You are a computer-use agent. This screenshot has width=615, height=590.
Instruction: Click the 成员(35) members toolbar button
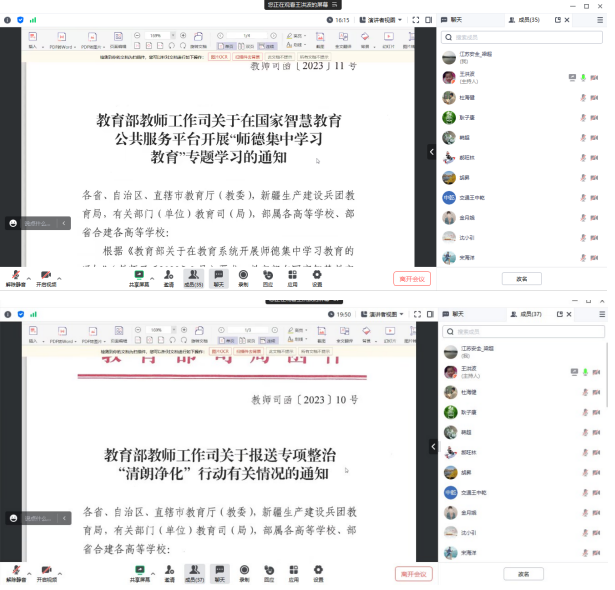pos(193,277)
